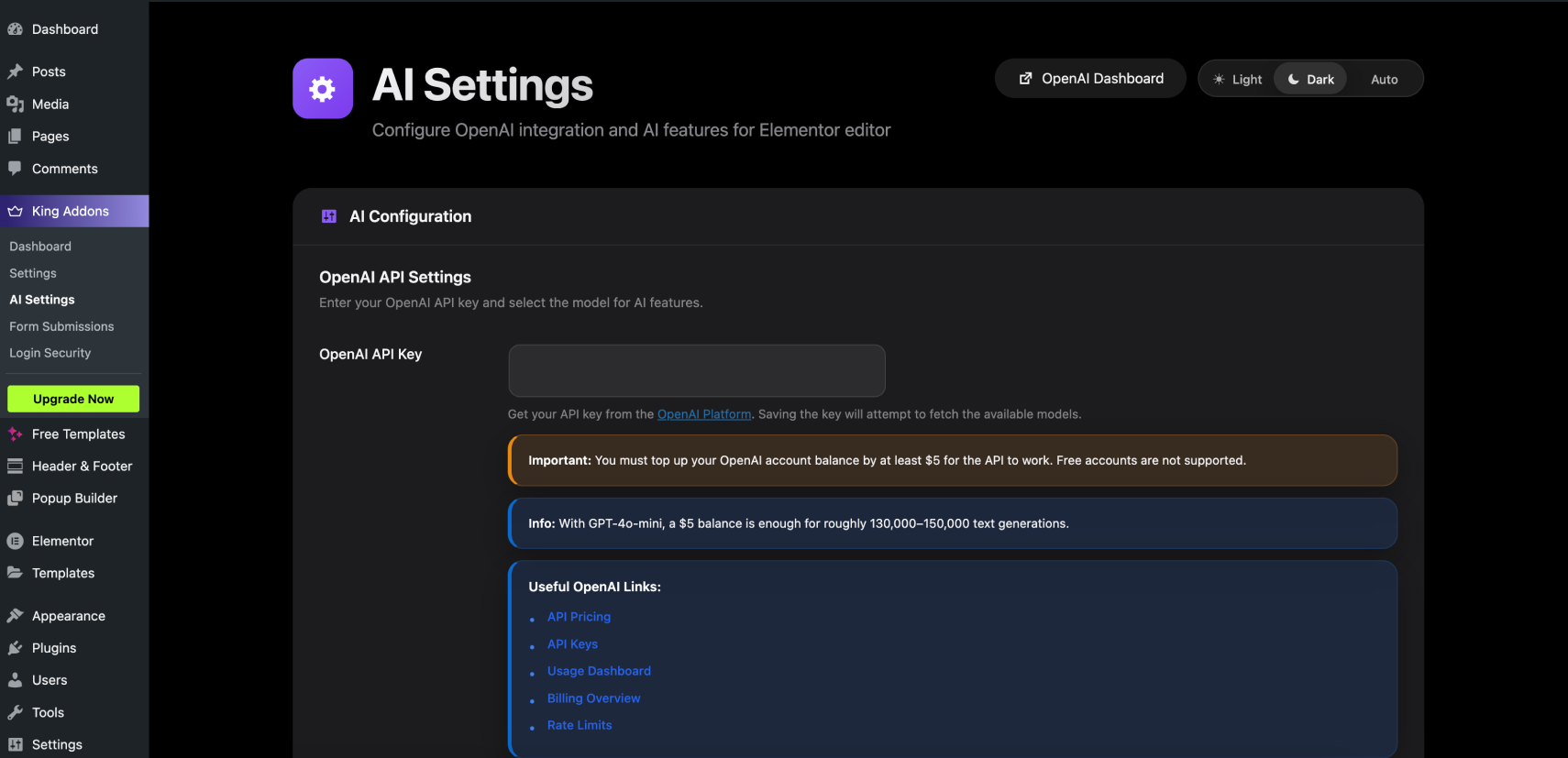The width and height of the screenshot is (1568, 758).
Task: Switch theme to Light mode
Action: click(x=1238, y=80)
